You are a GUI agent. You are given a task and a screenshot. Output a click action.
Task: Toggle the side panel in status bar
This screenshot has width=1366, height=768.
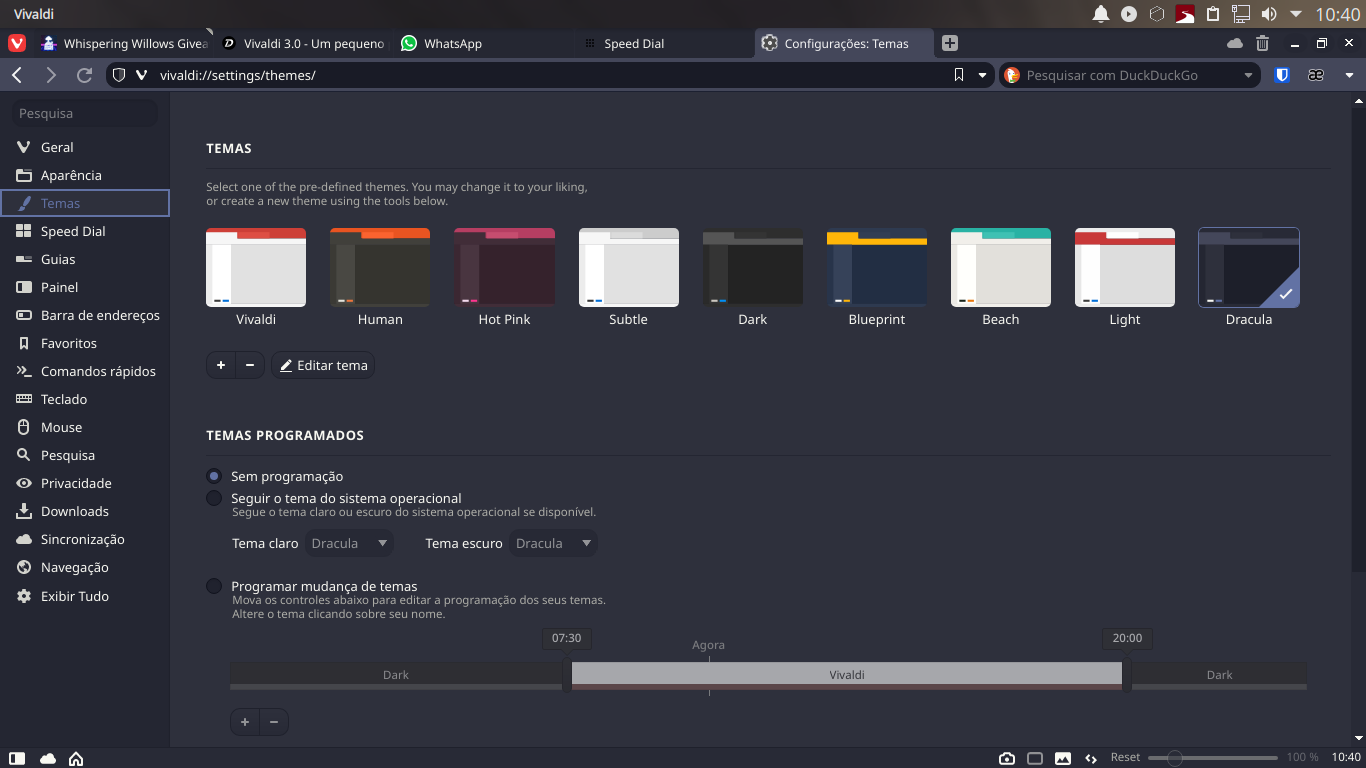pyautogui.click(x=17, y=758)
